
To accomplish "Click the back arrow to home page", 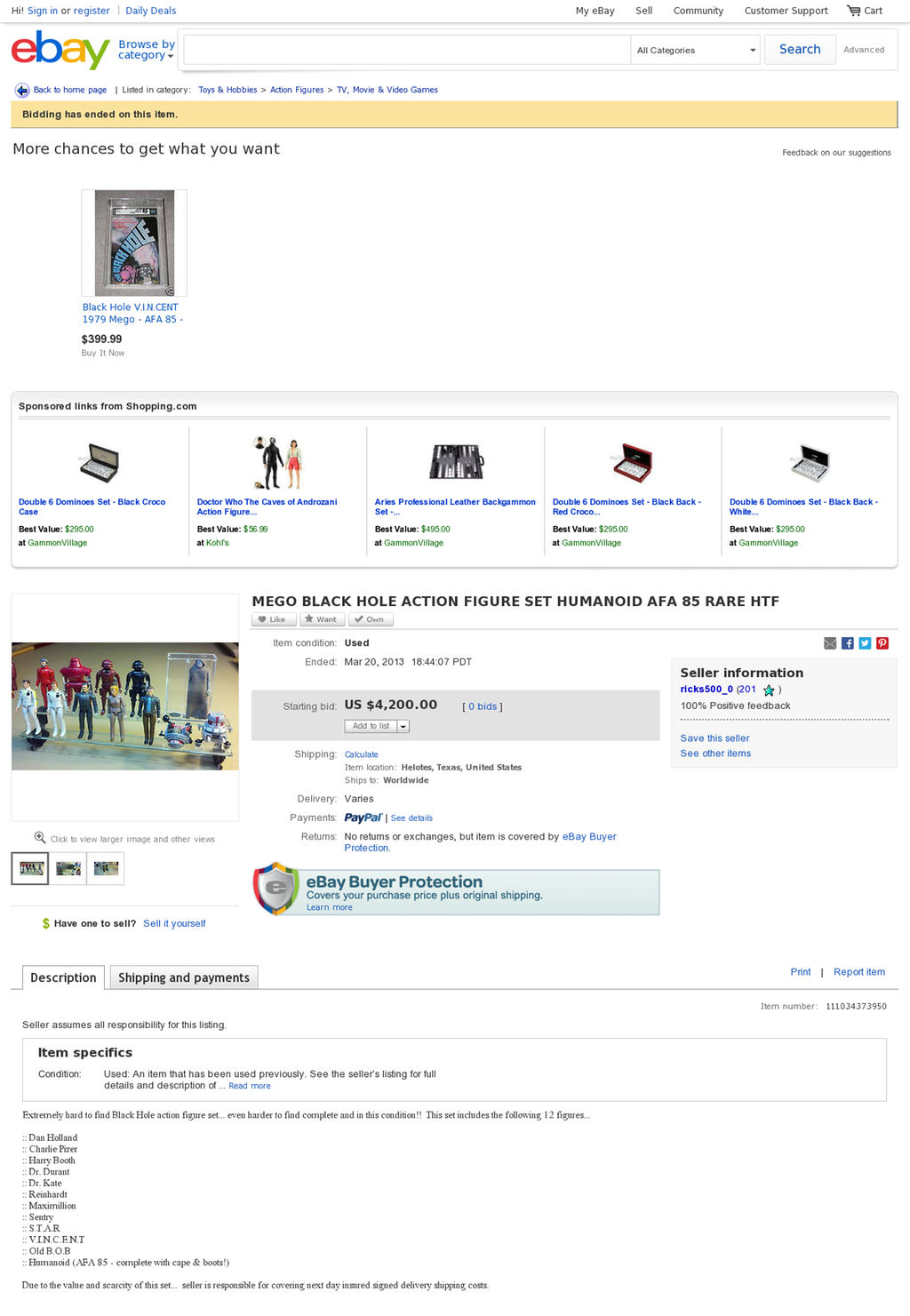I will [22, 90].
